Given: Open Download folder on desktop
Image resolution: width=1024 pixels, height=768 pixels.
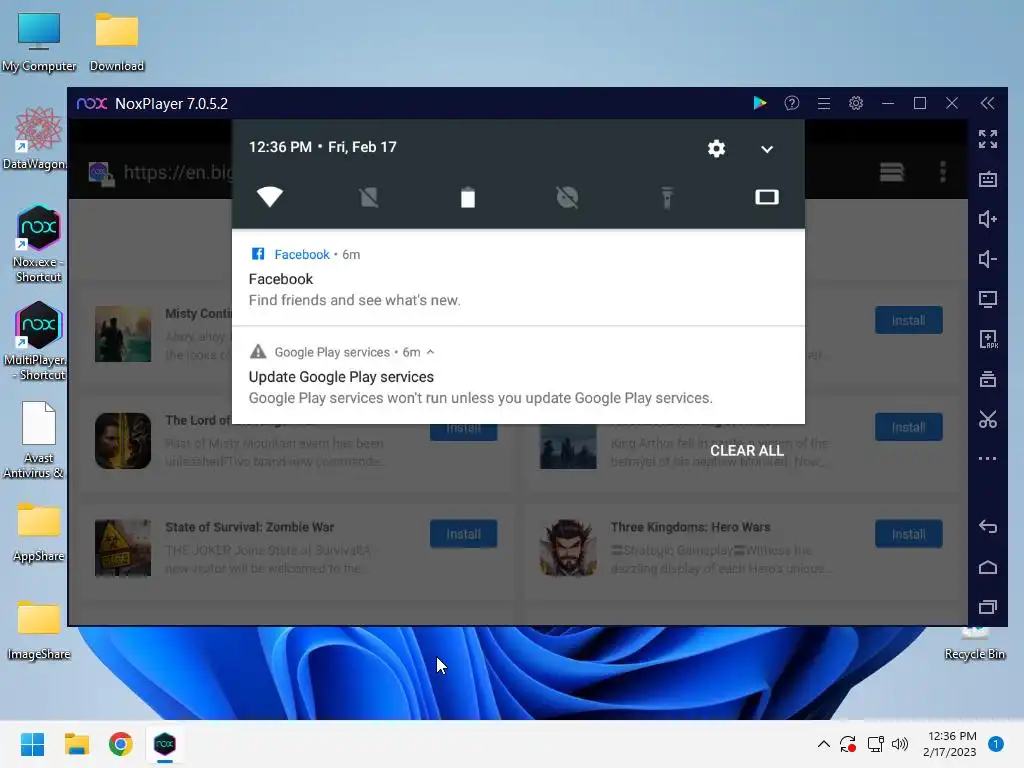Looking at the screenshot, I should tap(117, 42).
